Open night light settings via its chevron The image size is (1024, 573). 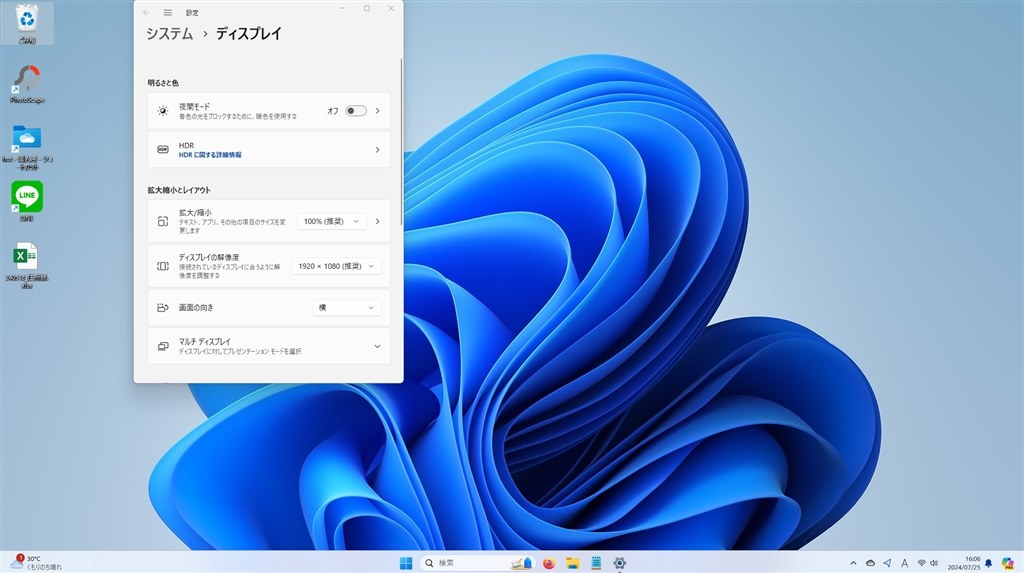(377, 111)
